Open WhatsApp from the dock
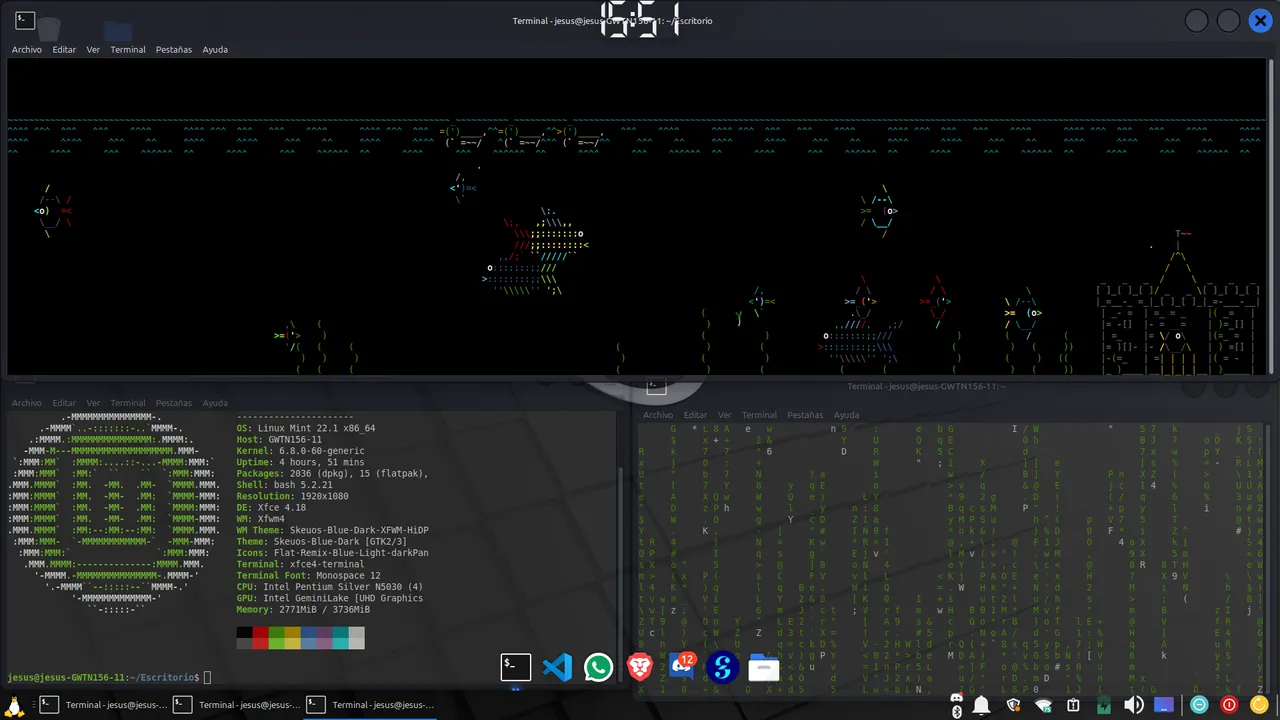 (598, 667)
